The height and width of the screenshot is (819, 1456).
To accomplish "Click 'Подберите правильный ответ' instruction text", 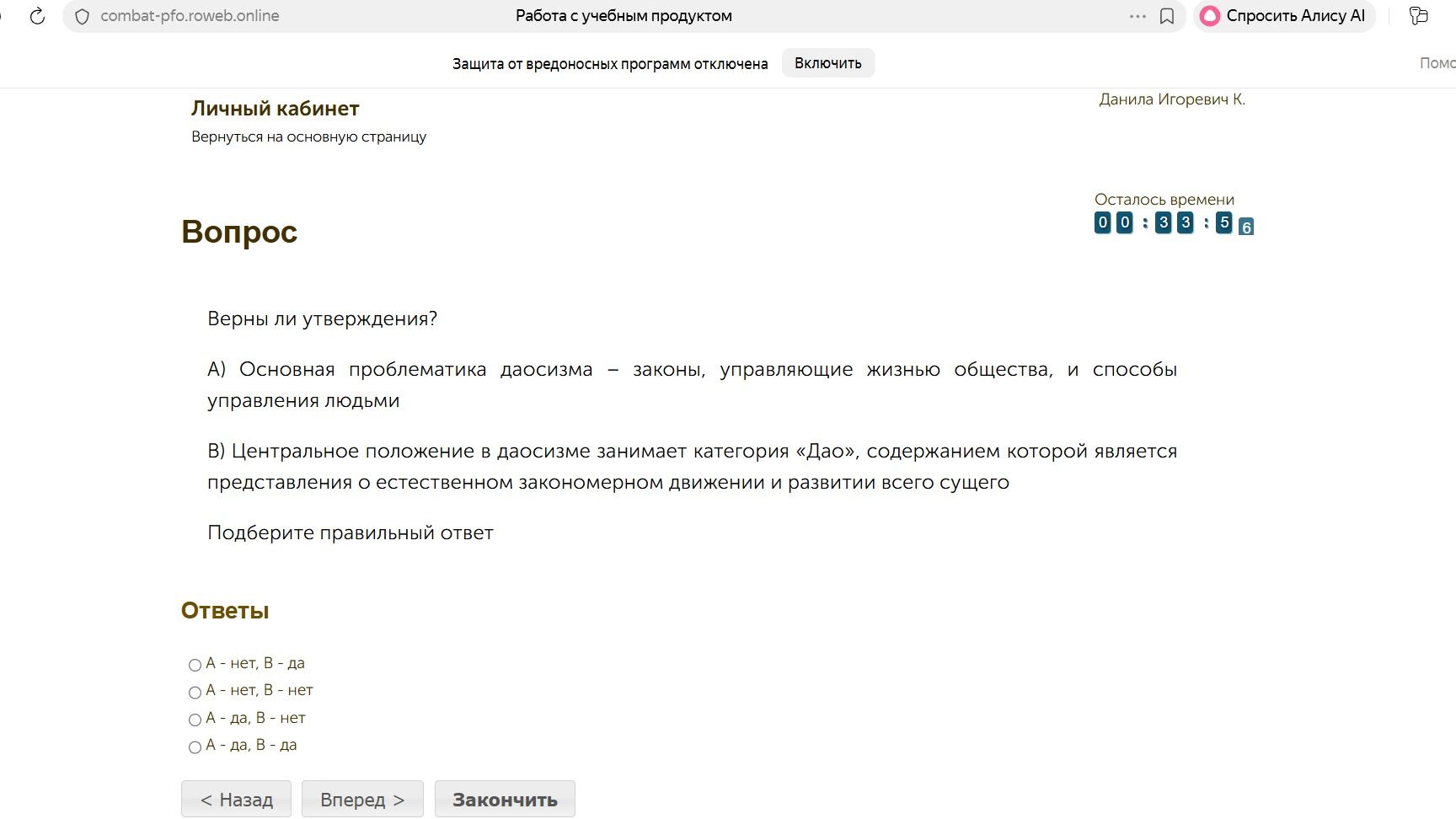I will click(x=351, y=533).
